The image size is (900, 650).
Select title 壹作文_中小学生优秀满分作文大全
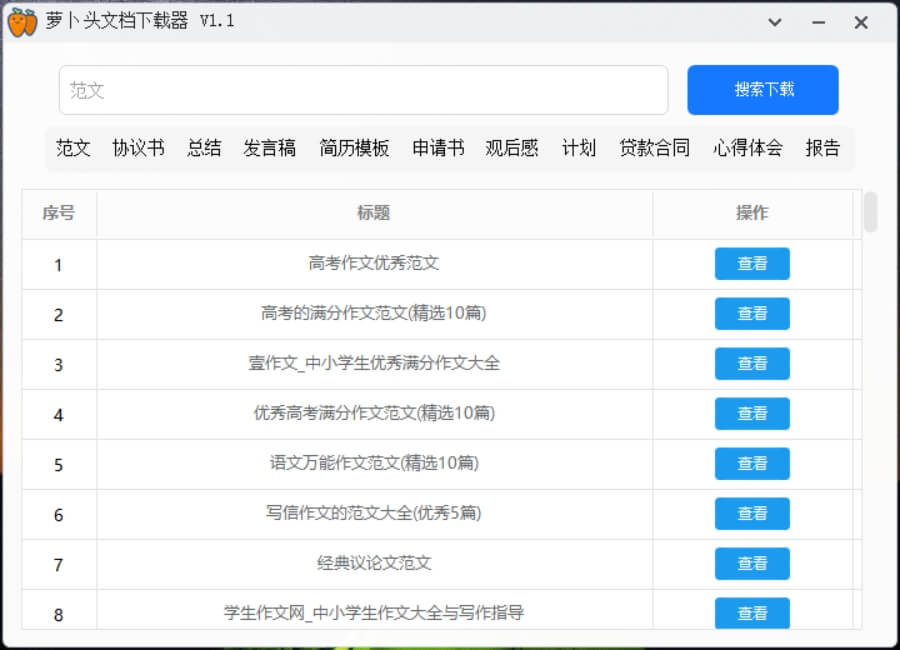374,363
